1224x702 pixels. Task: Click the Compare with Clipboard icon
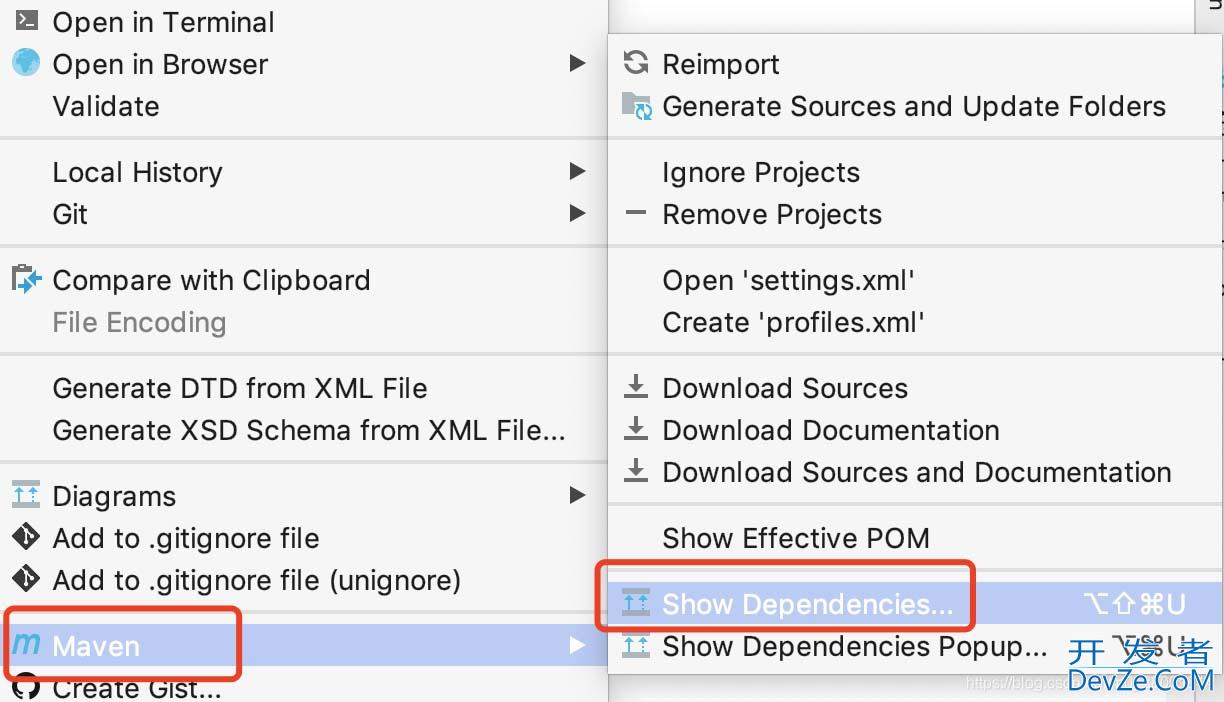[x=26, y=280]
